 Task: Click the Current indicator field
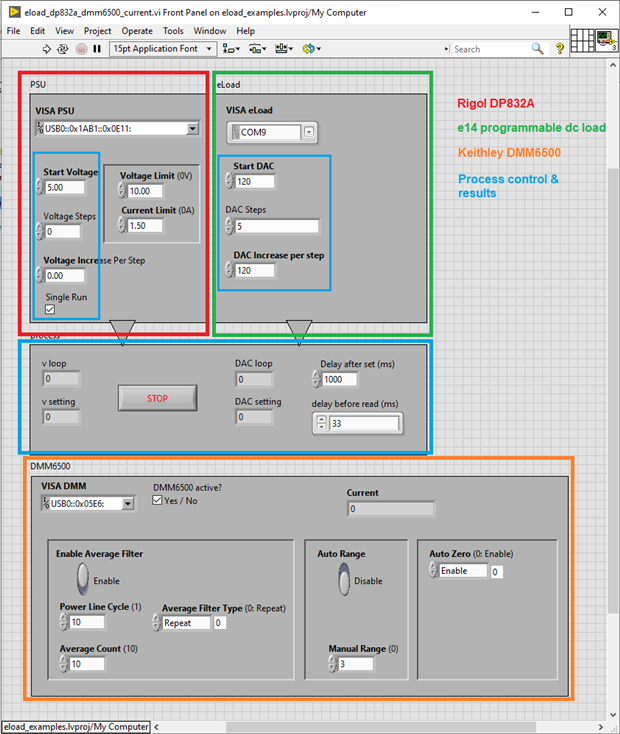point(391,509)
